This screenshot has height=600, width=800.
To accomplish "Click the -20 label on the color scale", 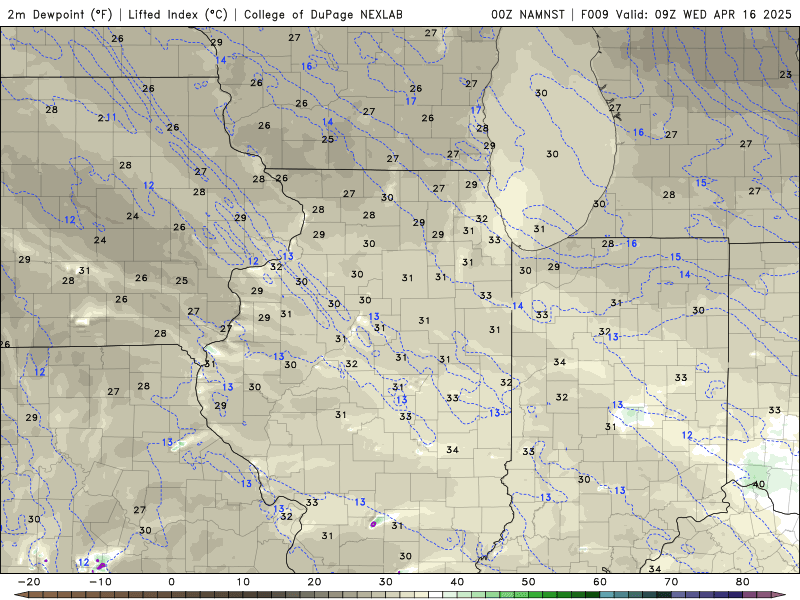I will [x=29, y=582].
